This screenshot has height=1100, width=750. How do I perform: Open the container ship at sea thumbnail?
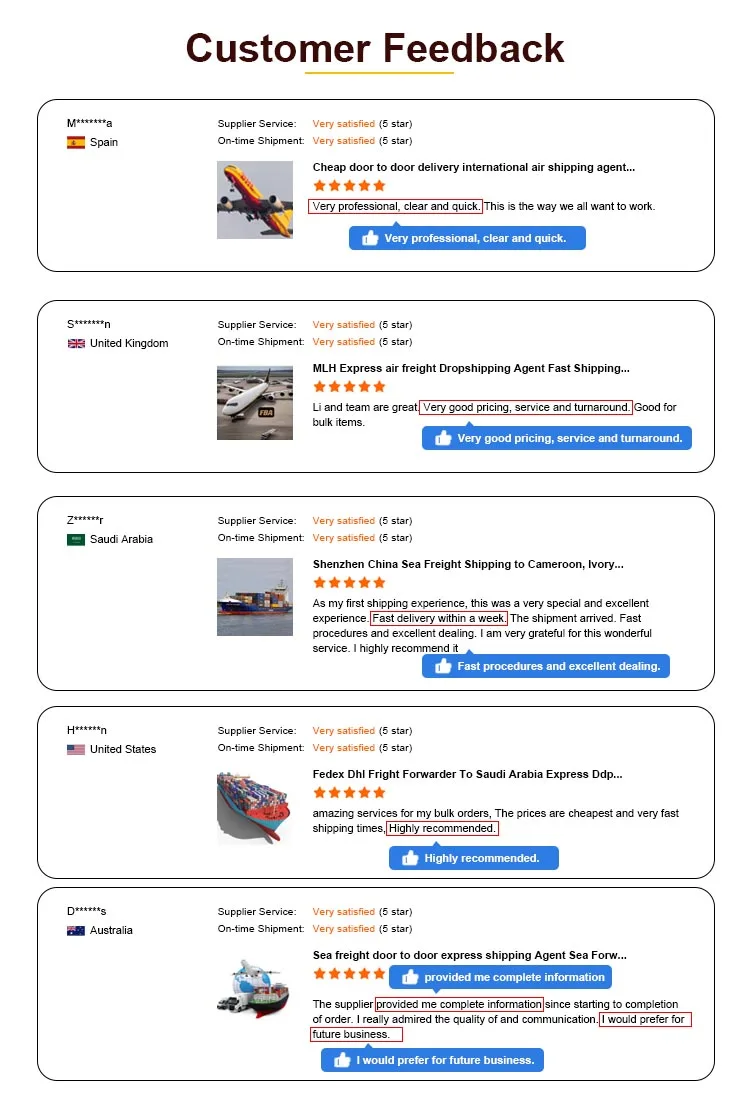(255, 597)
